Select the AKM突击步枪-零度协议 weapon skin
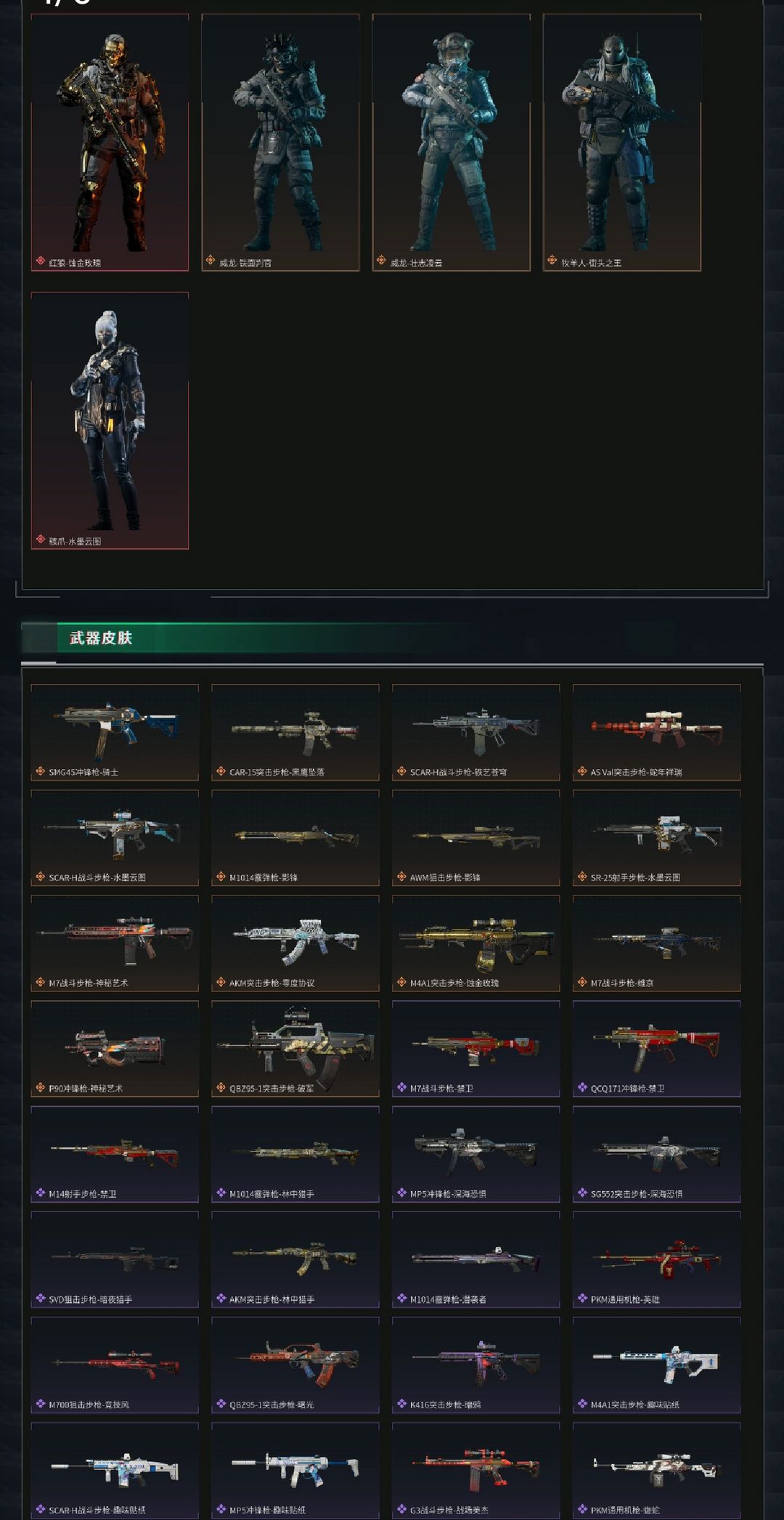The image size is (784, 1520). click(x=295, y=943)
